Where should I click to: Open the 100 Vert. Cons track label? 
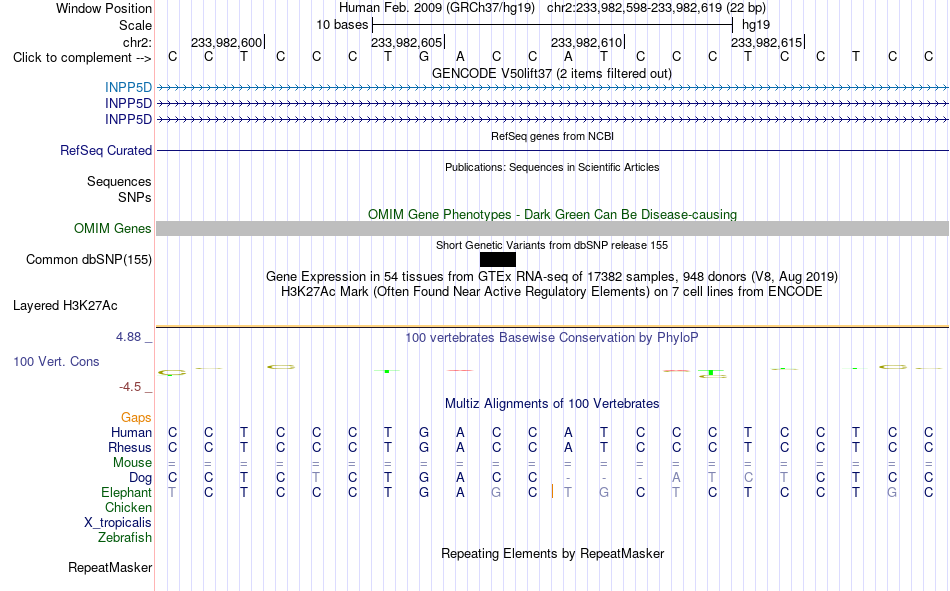tap(56, 361)
